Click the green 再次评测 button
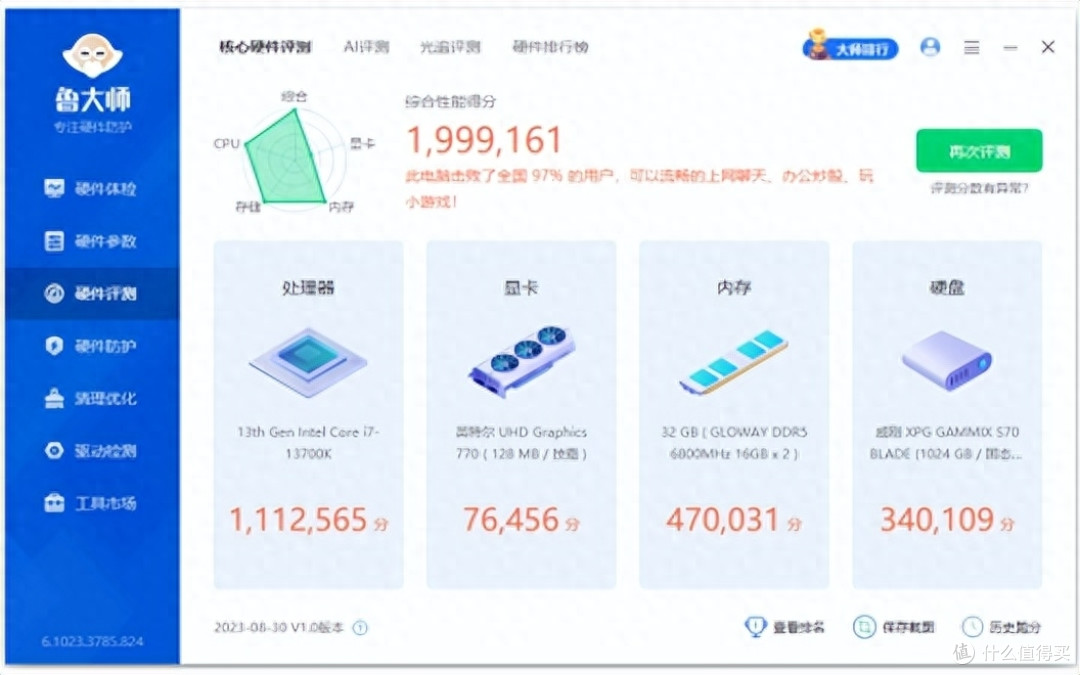 (979, 151)
